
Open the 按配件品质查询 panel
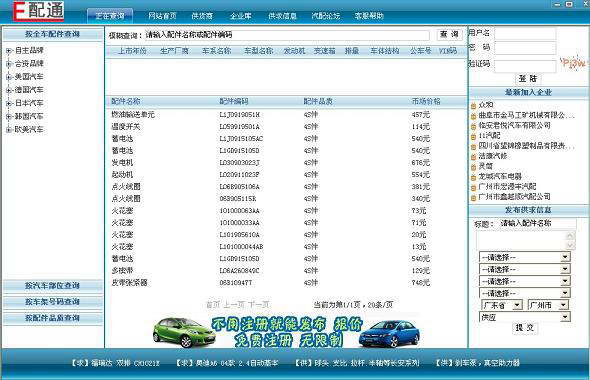pos(53,318)
